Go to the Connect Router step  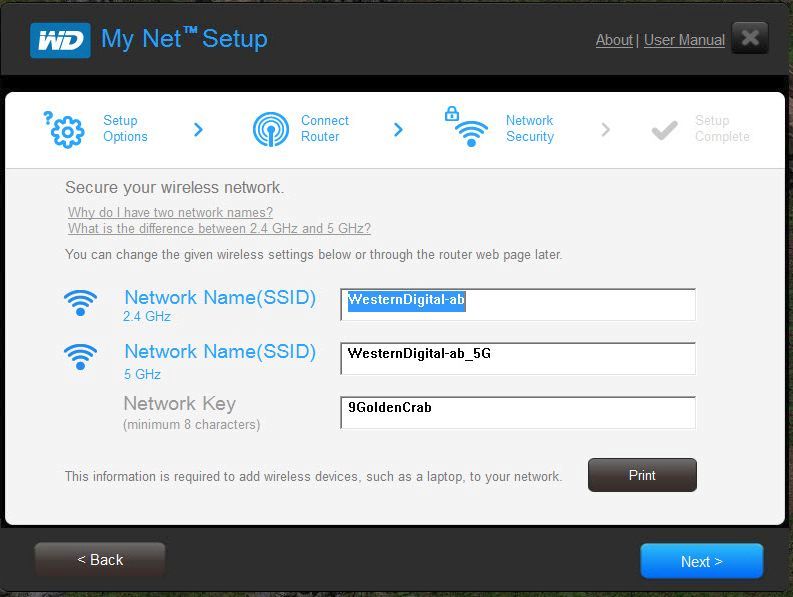pyautogui.click(x=325, y=129)
